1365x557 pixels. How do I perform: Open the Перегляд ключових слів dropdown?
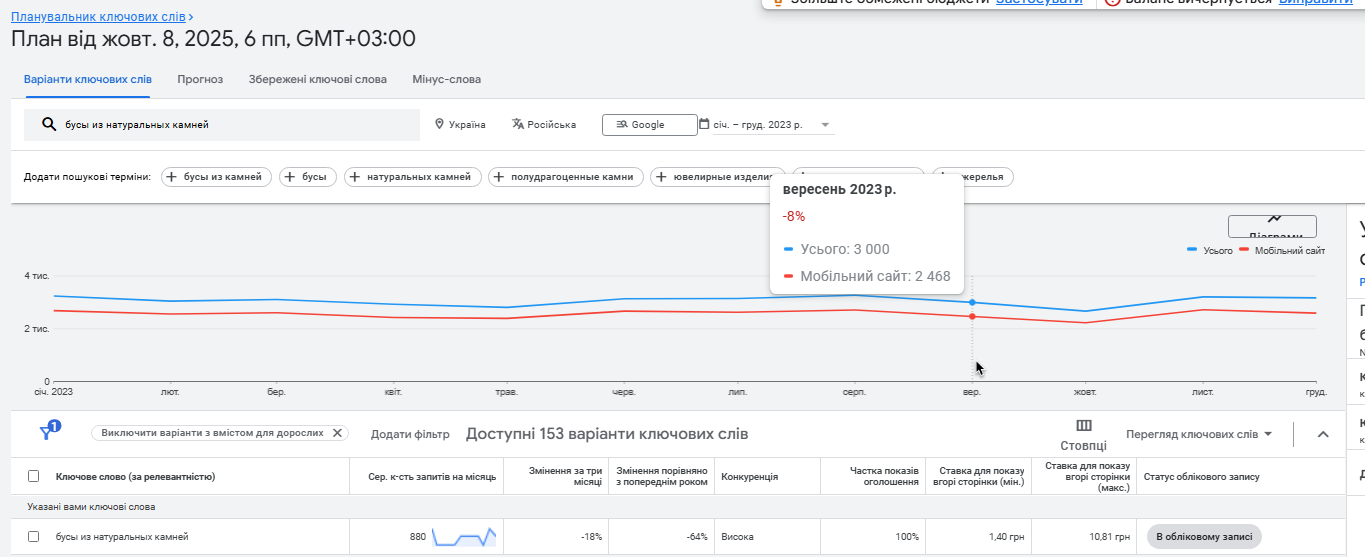(x=1198, y=434)
